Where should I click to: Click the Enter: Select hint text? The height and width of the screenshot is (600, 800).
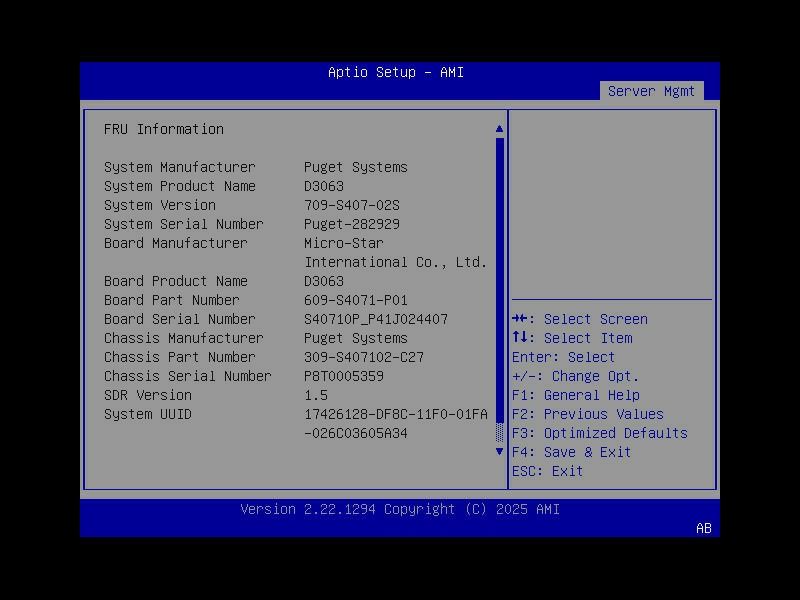(566, 357)
